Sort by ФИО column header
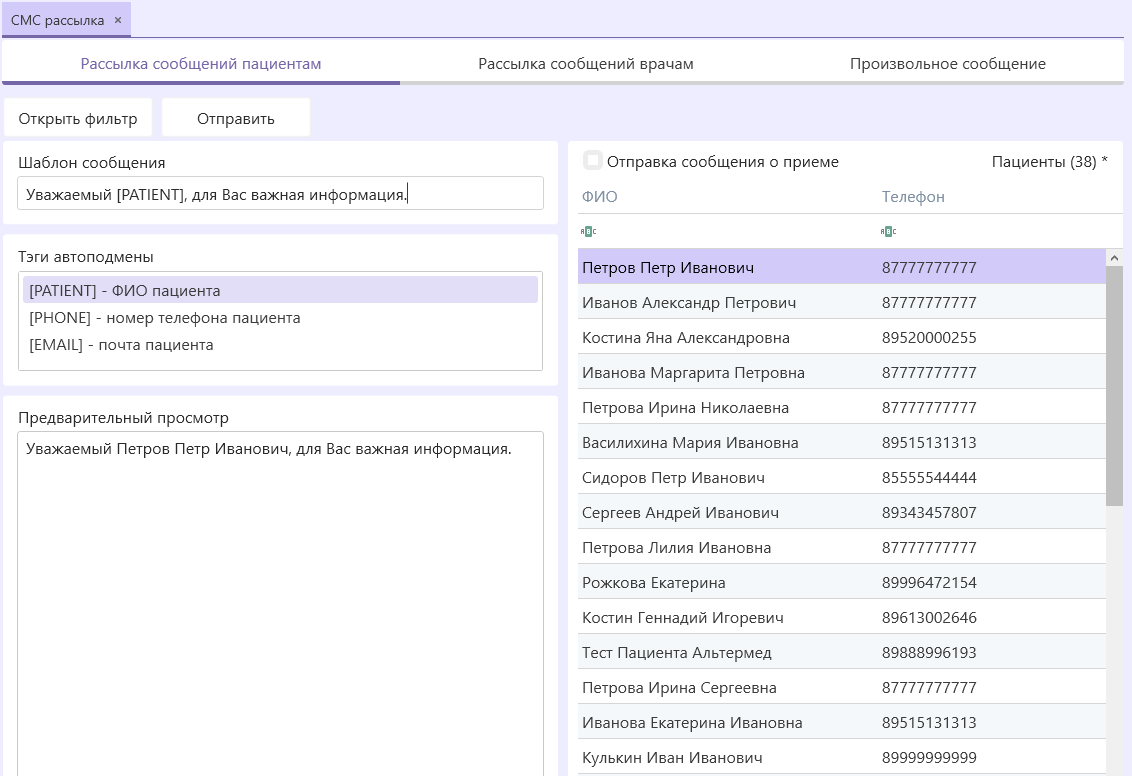 click(x=599, y=196)
